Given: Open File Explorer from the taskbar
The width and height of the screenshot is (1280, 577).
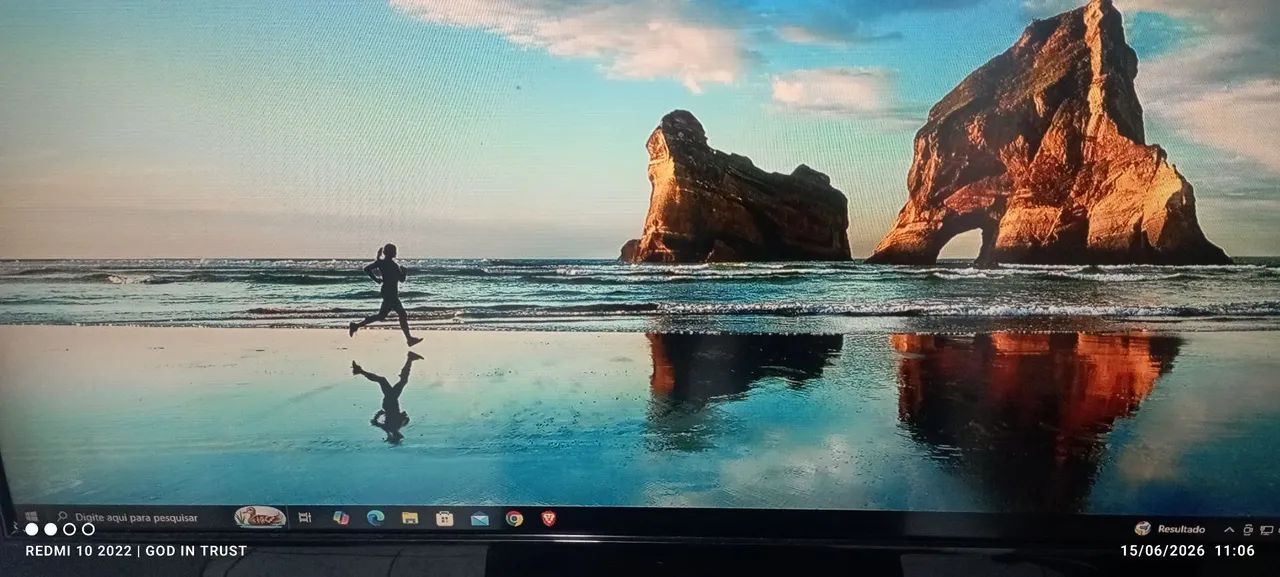Looking at the screenshot, I should point(409,518).
